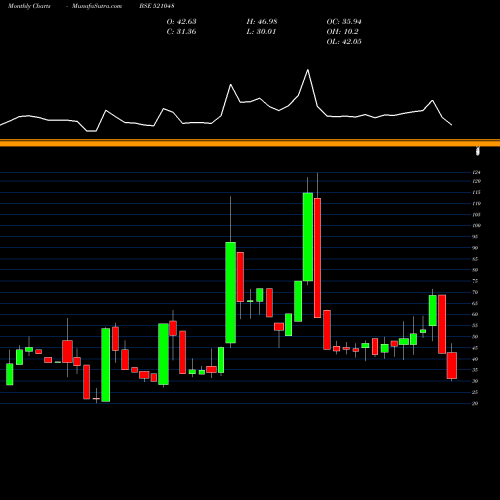Viewport: 500px width, 500px height.
Task: Click the final red candle closing near 31
Action: 452,365
